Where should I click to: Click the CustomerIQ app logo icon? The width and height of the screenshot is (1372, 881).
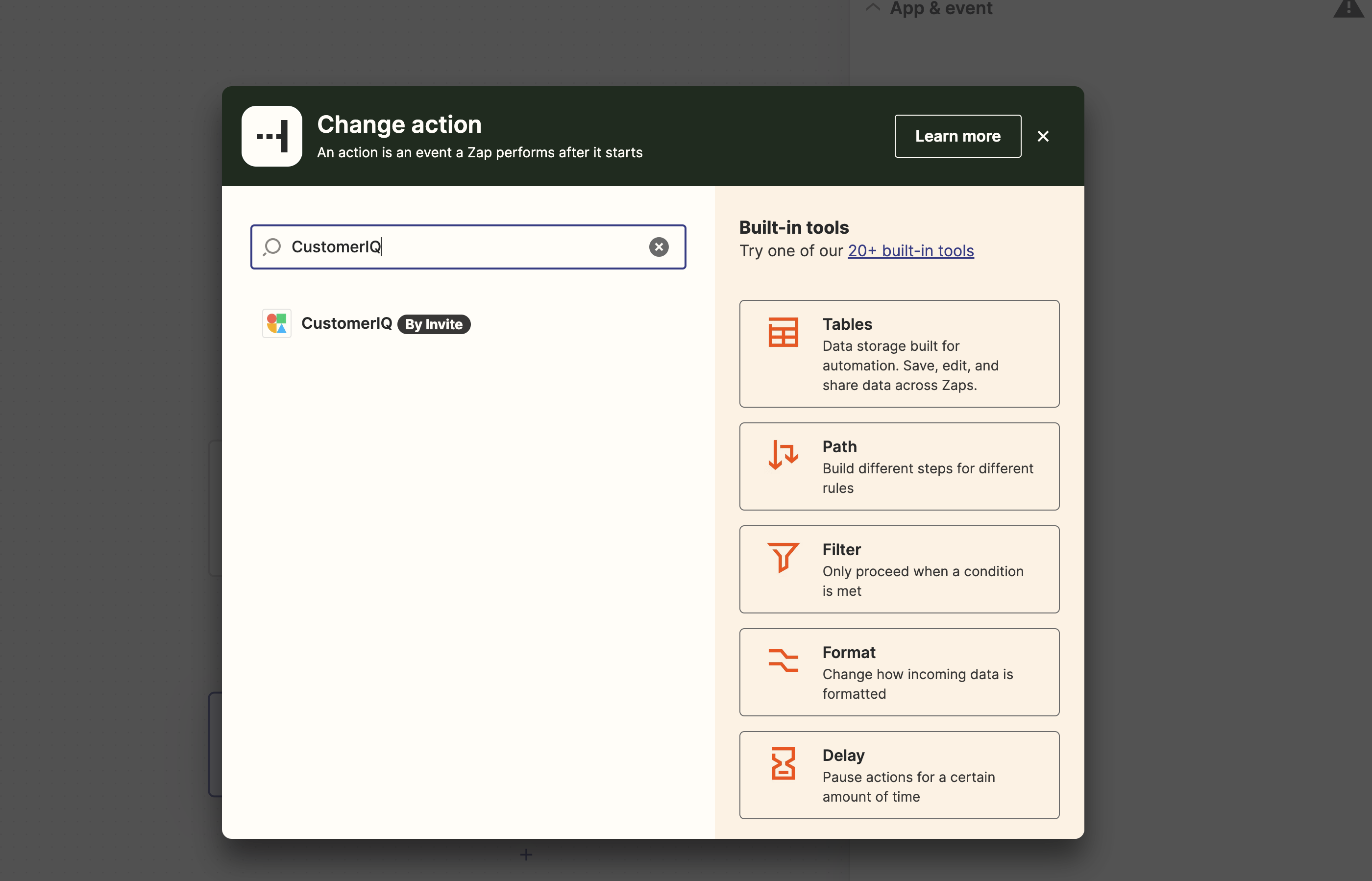277,323
